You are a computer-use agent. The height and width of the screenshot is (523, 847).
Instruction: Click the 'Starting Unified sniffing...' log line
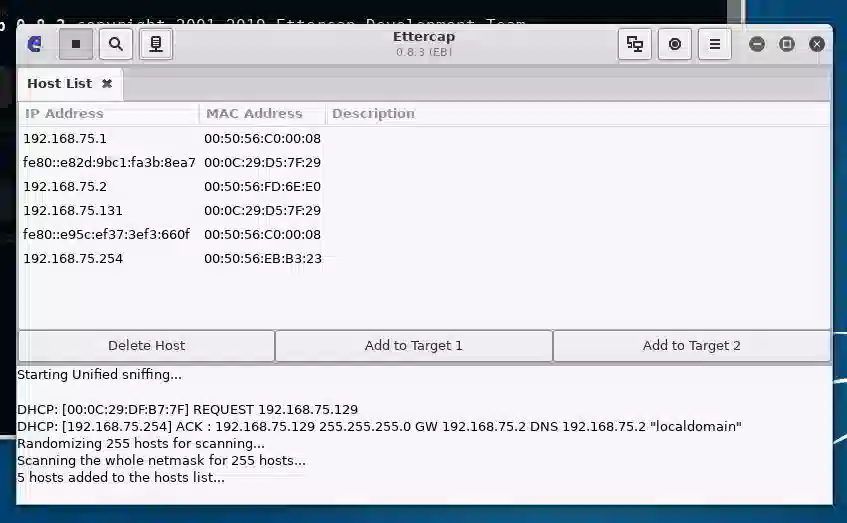[x=99, y=374]
